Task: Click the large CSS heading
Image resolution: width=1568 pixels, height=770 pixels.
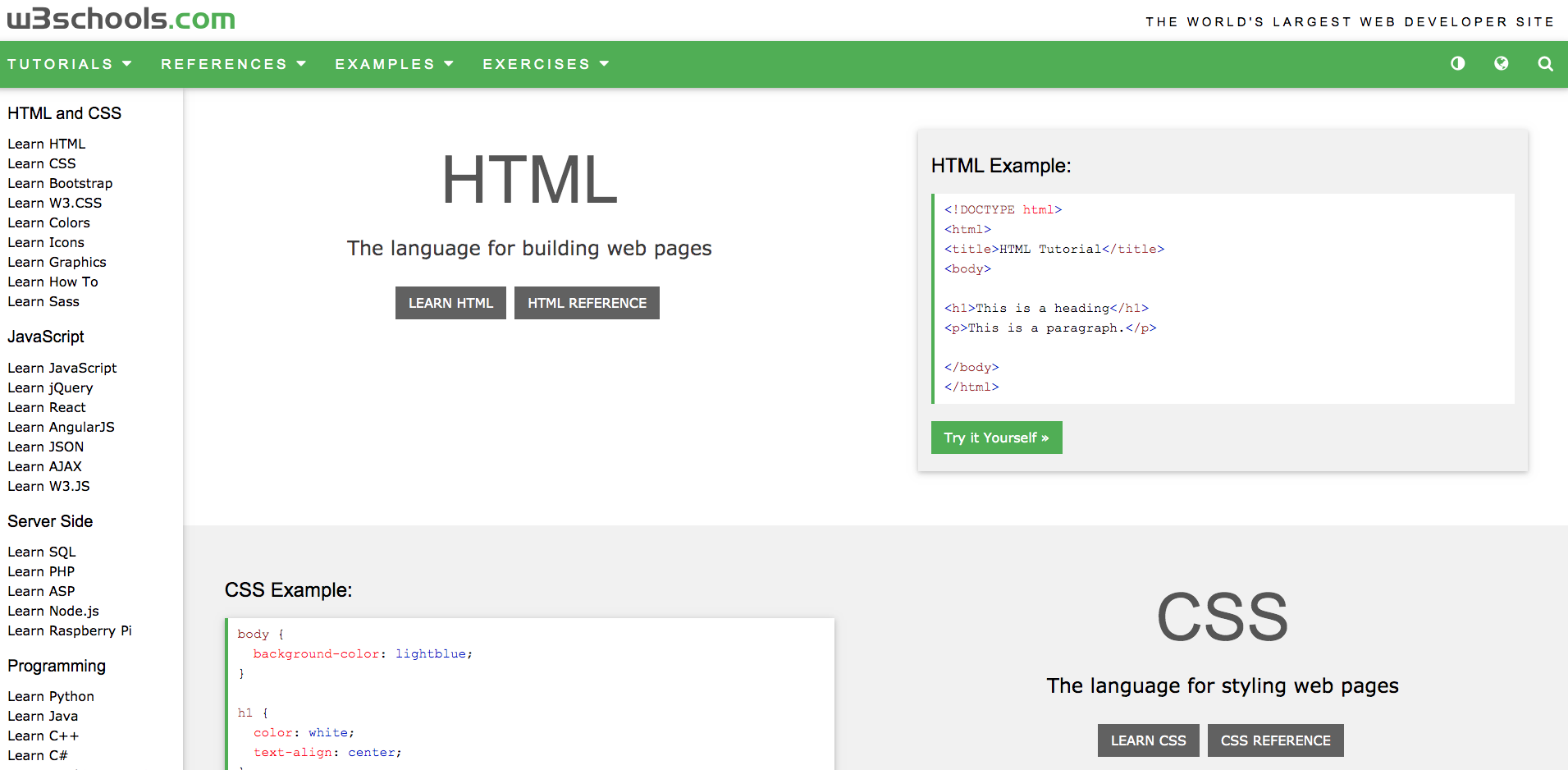Action: [x=1222, y=617]
